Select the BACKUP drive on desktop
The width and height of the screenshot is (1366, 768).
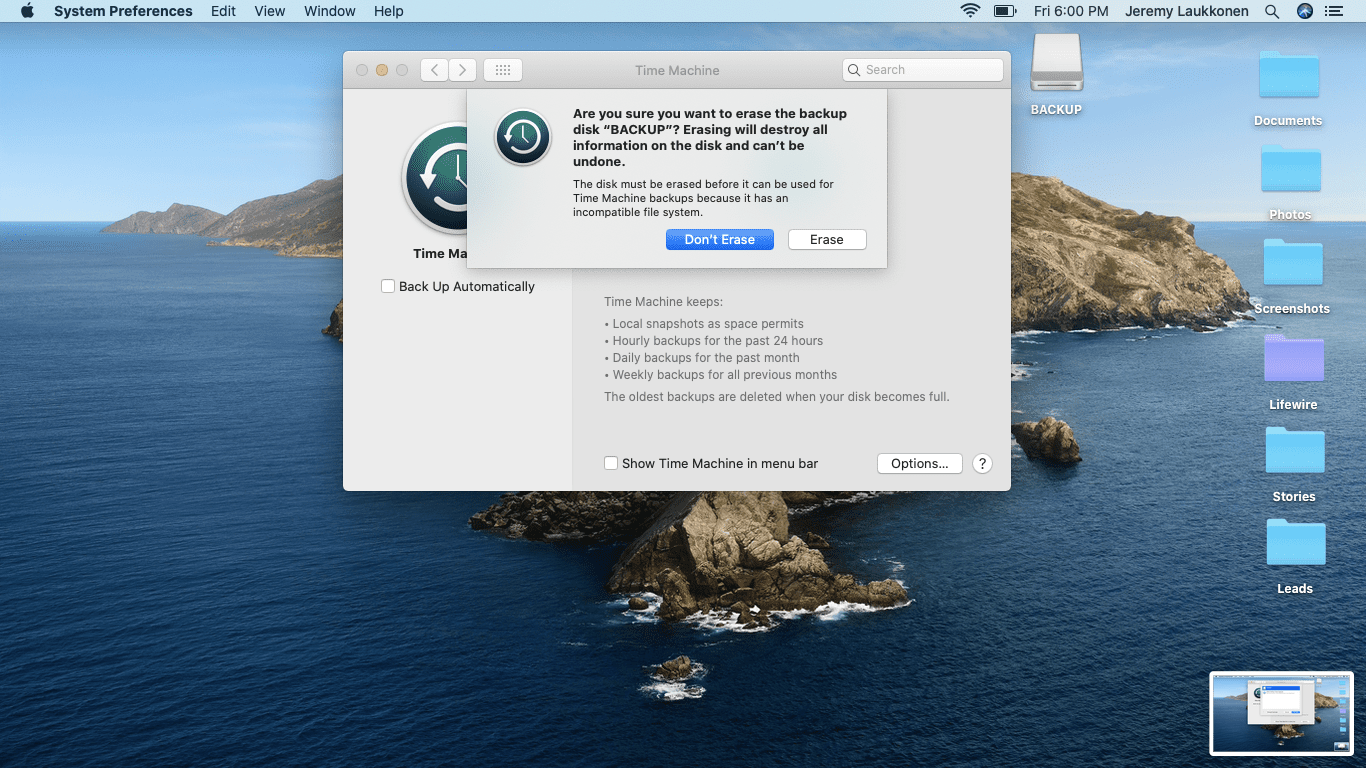tap(1057, 76)
